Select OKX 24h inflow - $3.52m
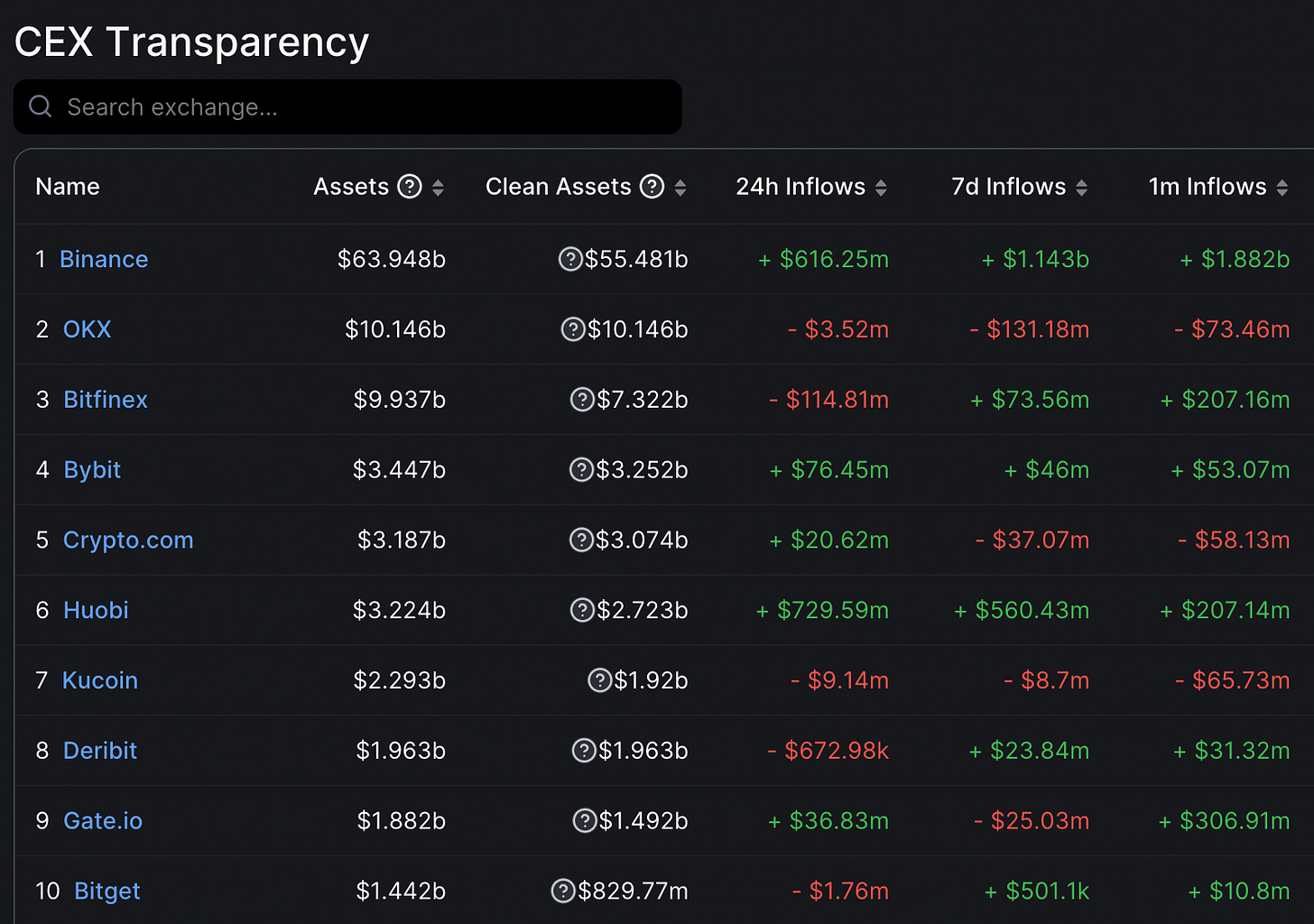 pos(838,329)
